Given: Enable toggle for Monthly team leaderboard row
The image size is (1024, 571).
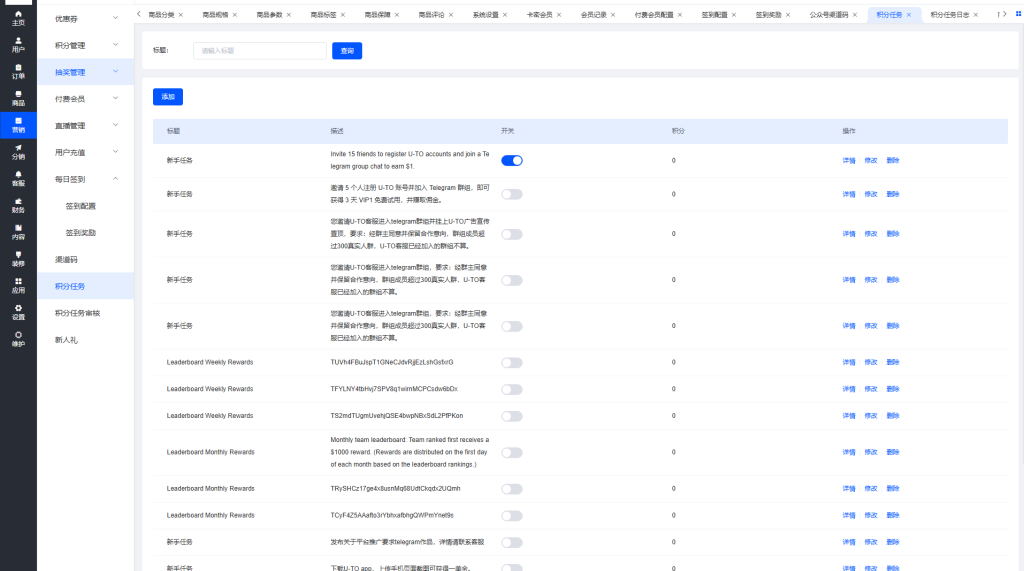Looking at the screenshot, I should [512, 453].
